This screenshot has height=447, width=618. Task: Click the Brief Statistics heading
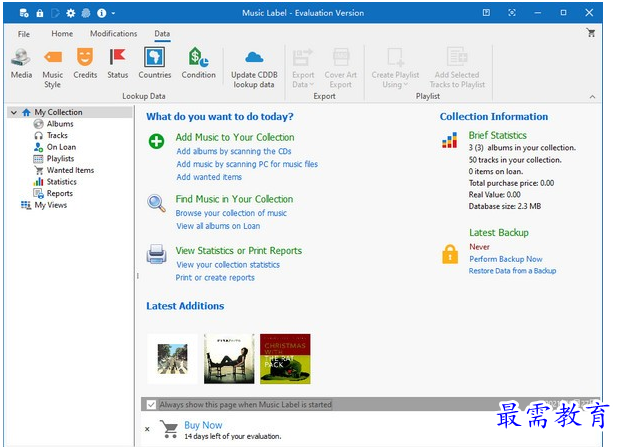pos(497,135)
